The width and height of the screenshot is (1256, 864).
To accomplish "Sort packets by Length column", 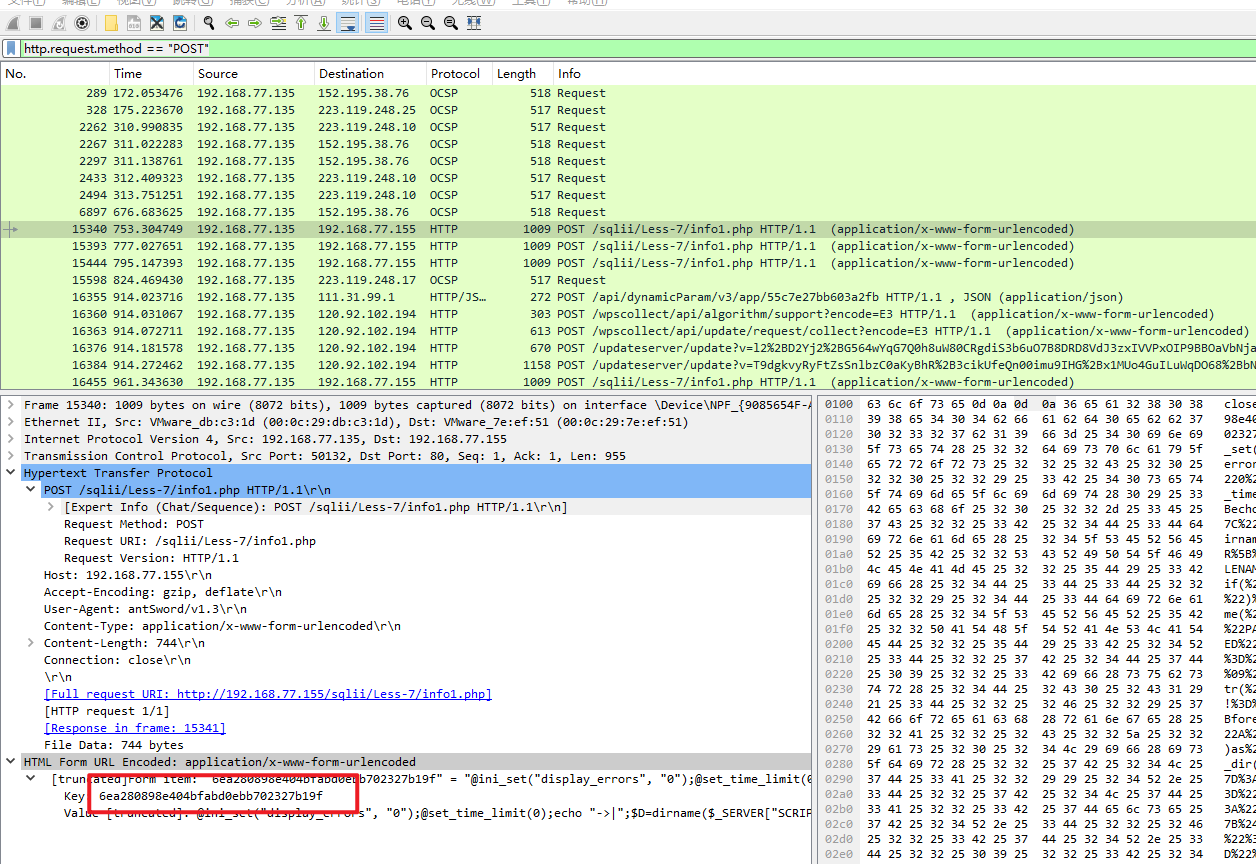I will click(x=522, y=73).
